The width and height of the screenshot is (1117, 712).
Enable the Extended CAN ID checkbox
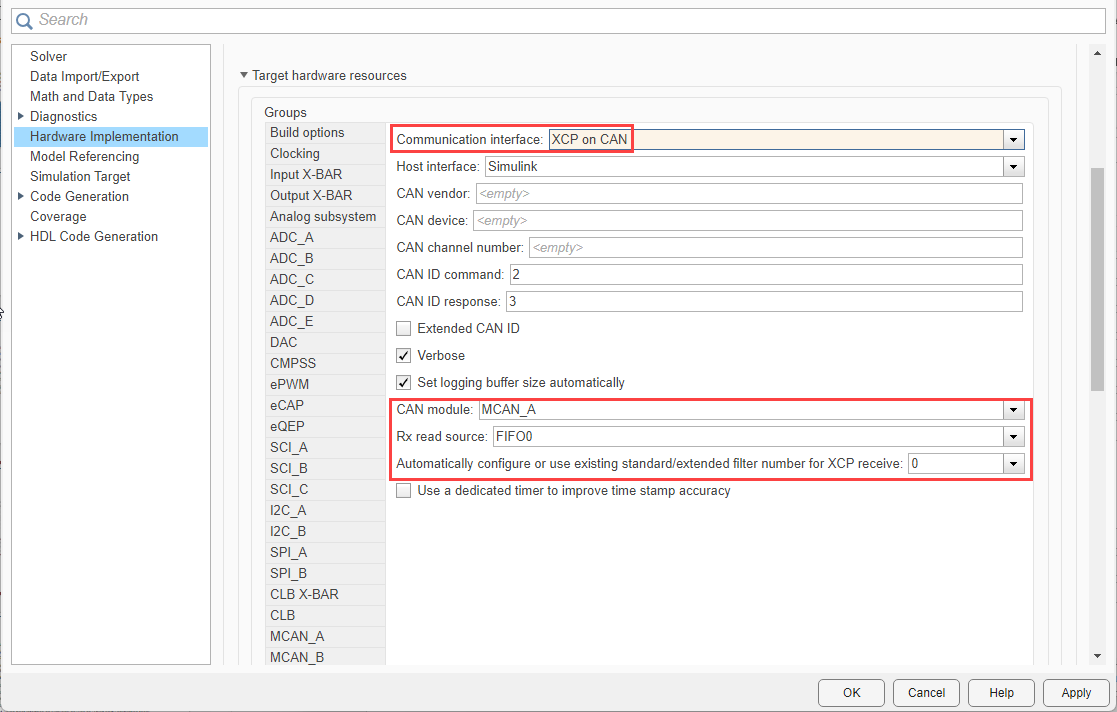click(403, 328)
